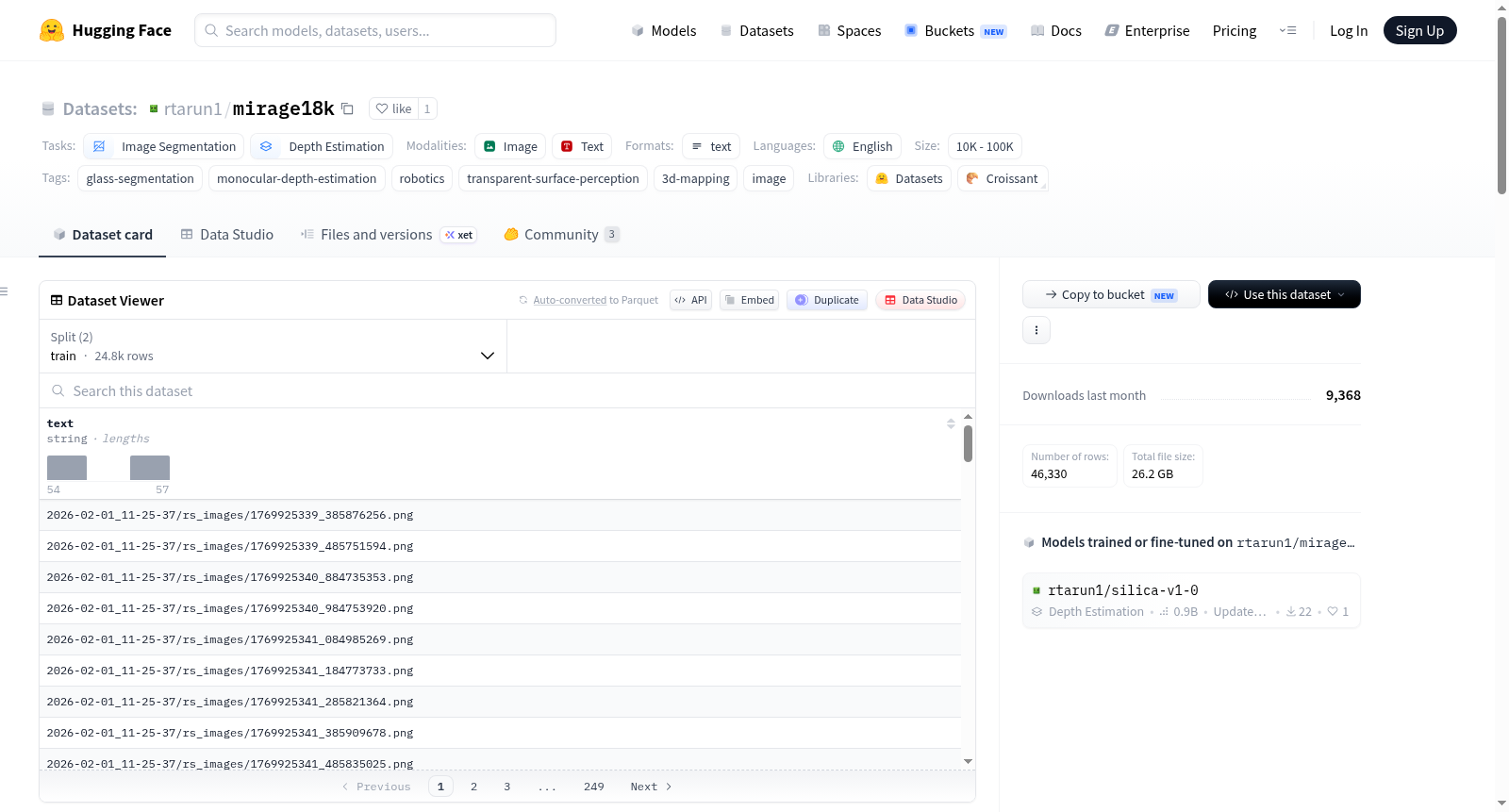Click Next page in the viewer
Image resolution: width=1509 pixels, height=812 pixels.
(651, 787)
